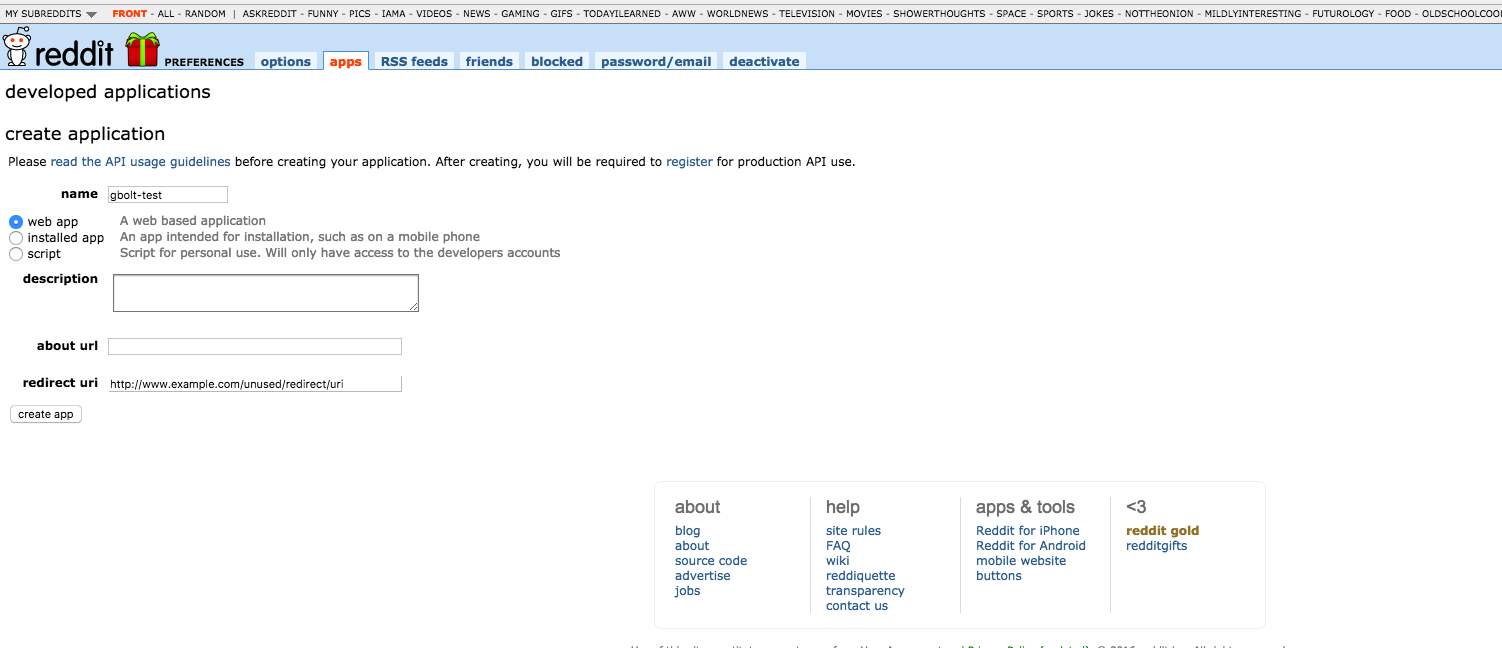
Task: Open the friends tab
Action: [x=489, y=61]
